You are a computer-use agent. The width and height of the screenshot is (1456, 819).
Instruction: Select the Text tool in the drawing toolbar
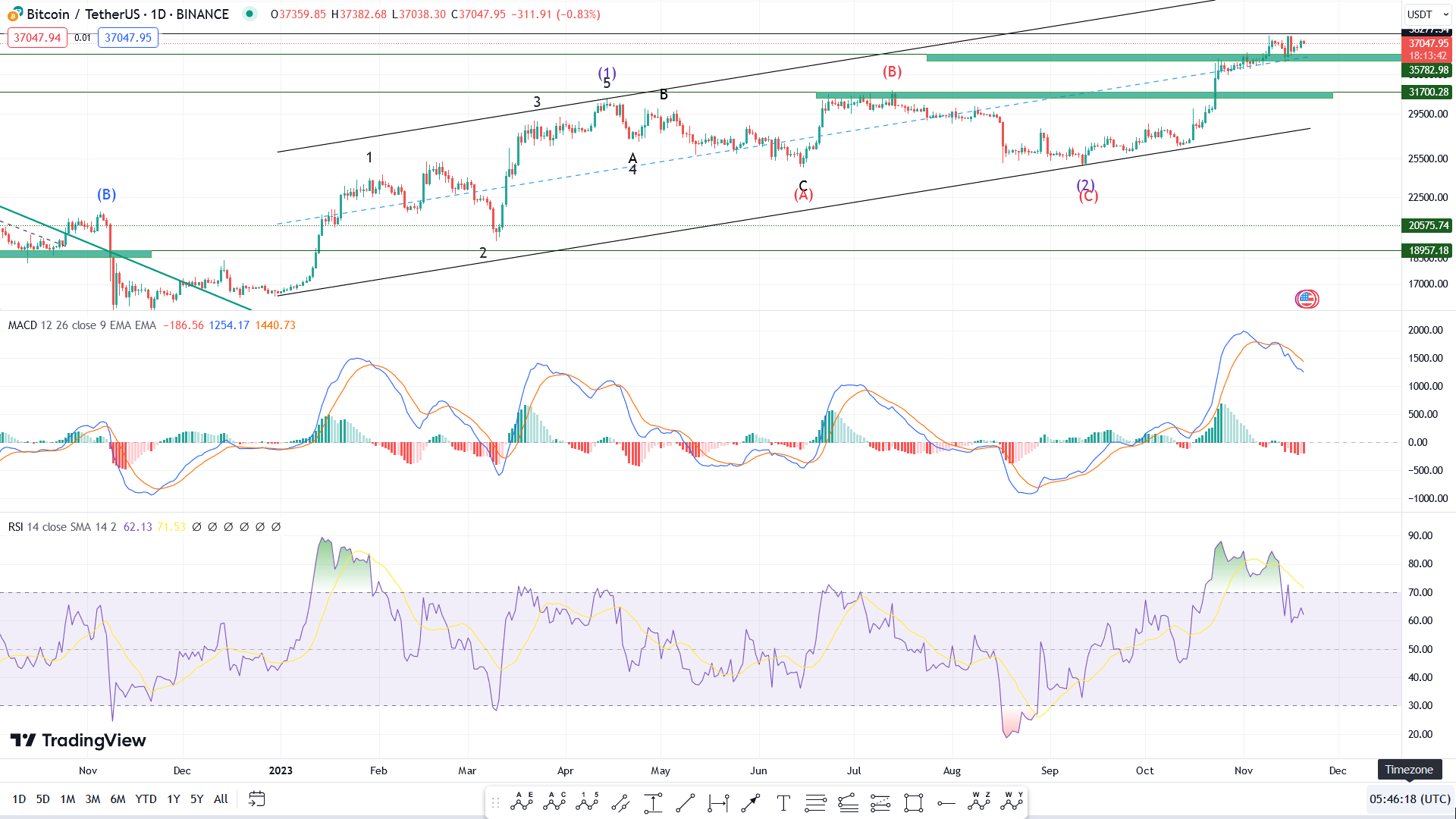pyautogui.click(x=783, y=802)
